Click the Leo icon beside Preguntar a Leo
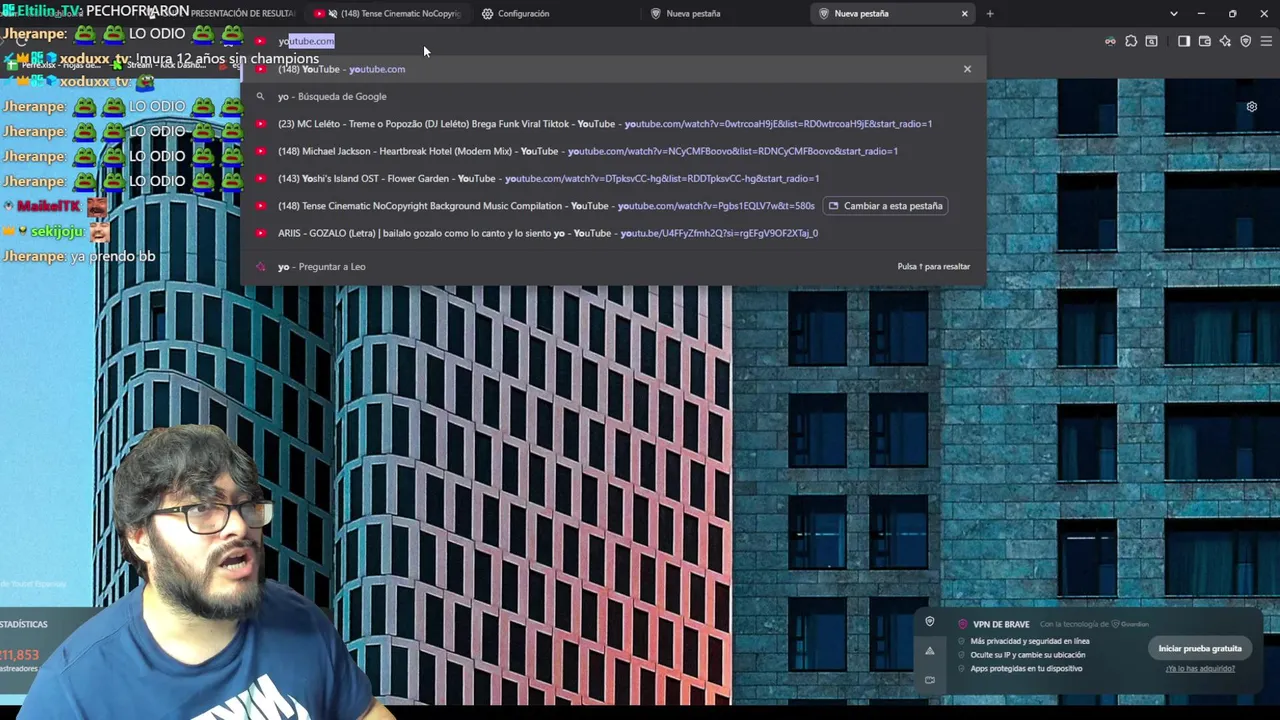The height and width of the screenshot is (720, 1280). click(261, 267)
